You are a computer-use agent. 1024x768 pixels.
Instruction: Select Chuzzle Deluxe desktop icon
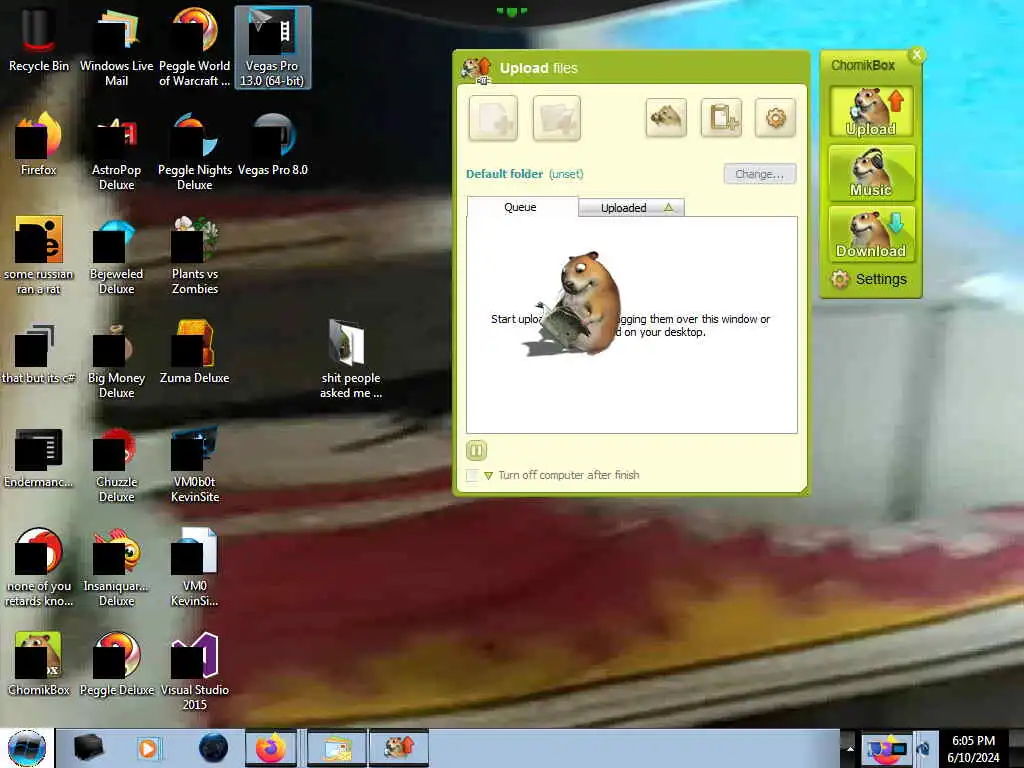coord(116,464)
